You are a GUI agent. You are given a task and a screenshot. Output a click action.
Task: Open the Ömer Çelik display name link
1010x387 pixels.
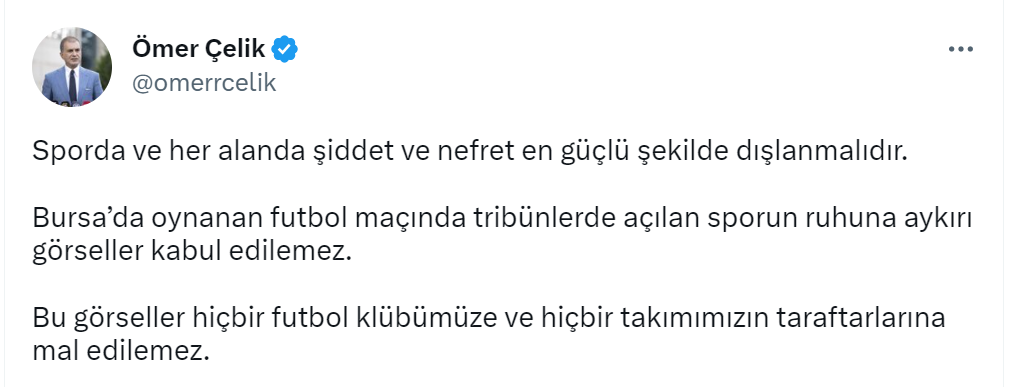[x=198, y=48]
